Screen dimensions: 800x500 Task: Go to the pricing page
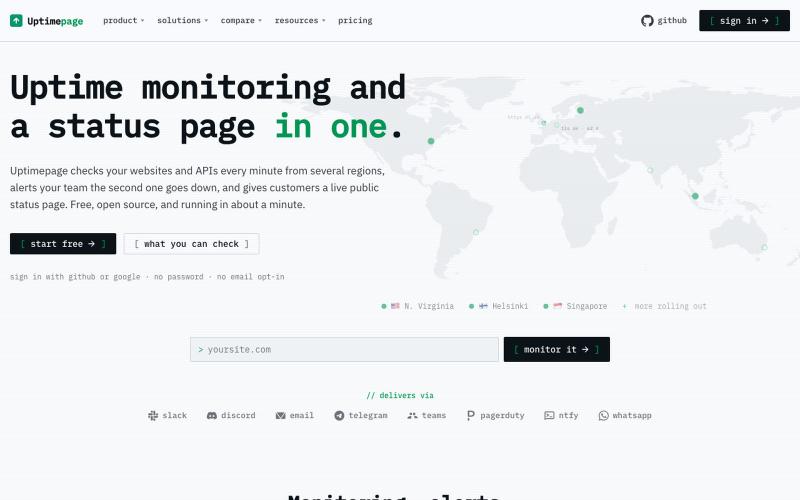click(x=355, y=20)
